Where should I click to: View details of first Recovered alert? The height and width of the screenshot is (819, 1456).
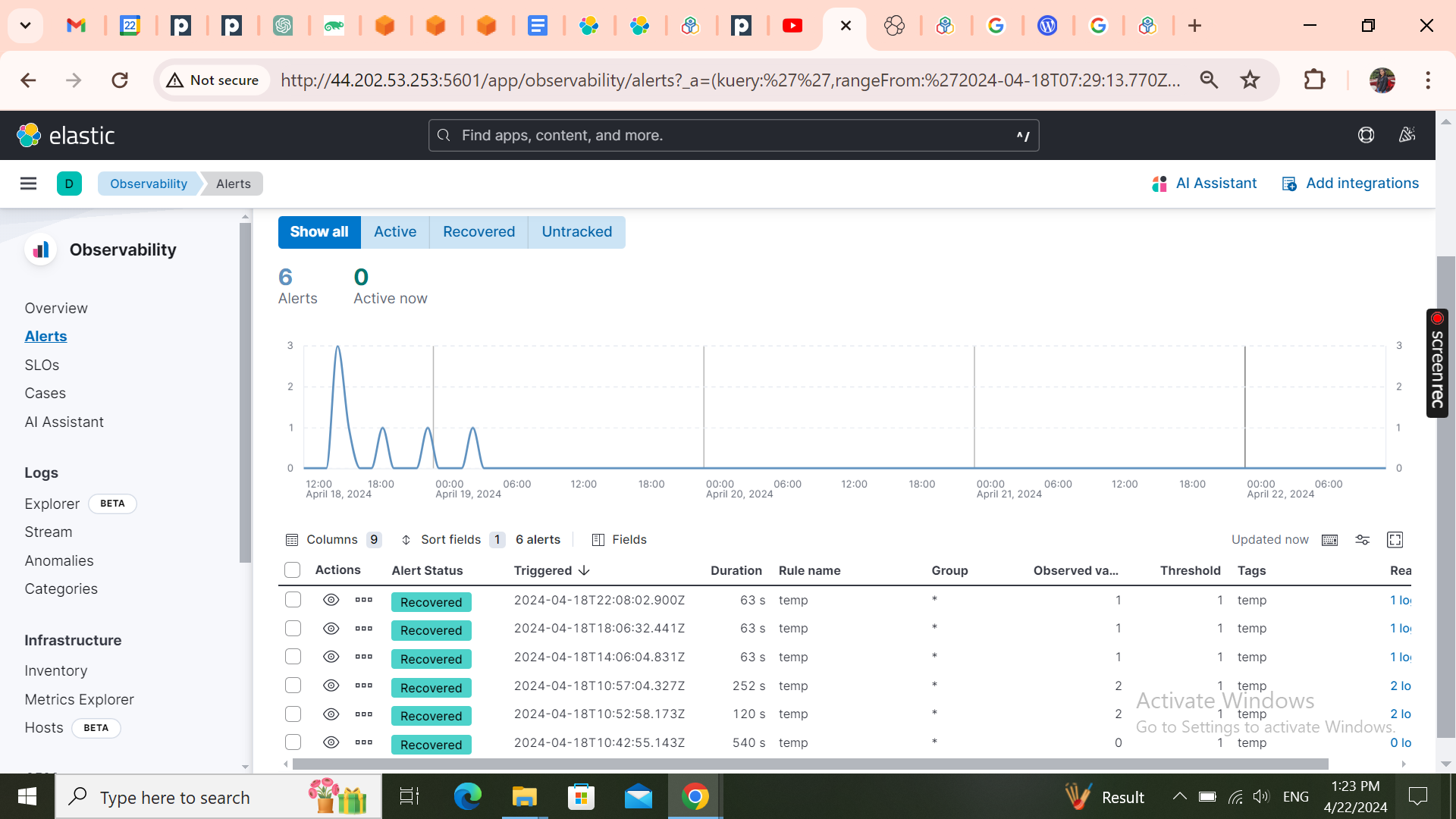click(x=331, y=600)
